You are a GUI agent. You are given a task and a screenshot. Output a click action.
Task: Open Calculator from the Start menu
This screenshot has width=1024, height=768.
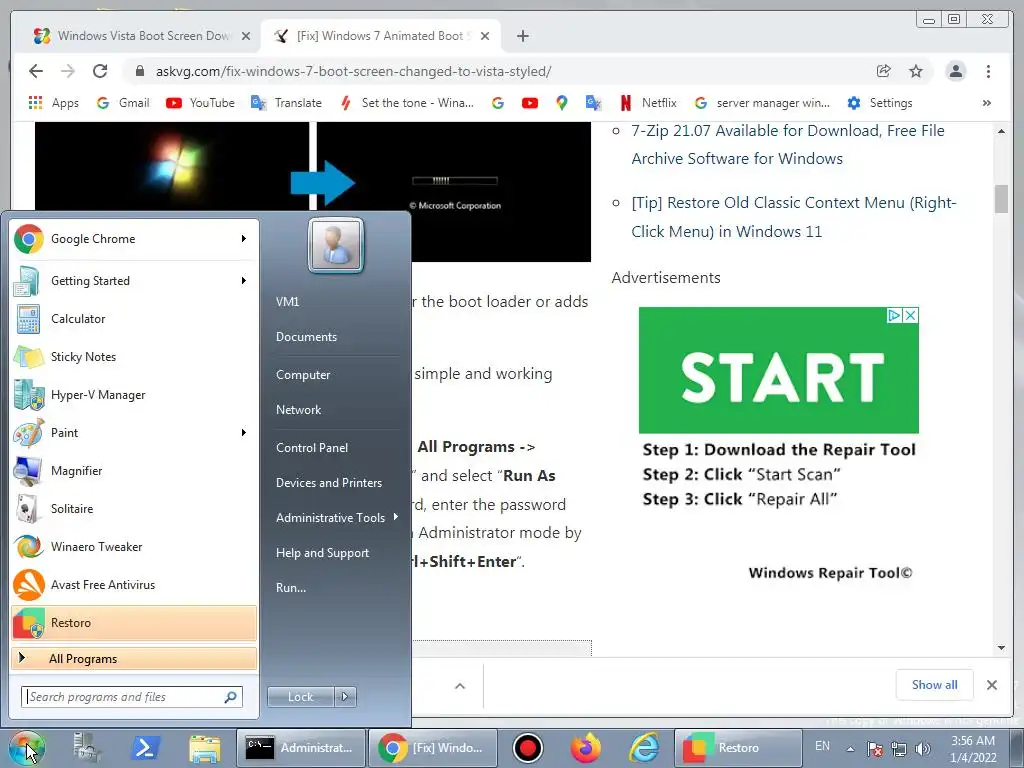tap(134, 319)
